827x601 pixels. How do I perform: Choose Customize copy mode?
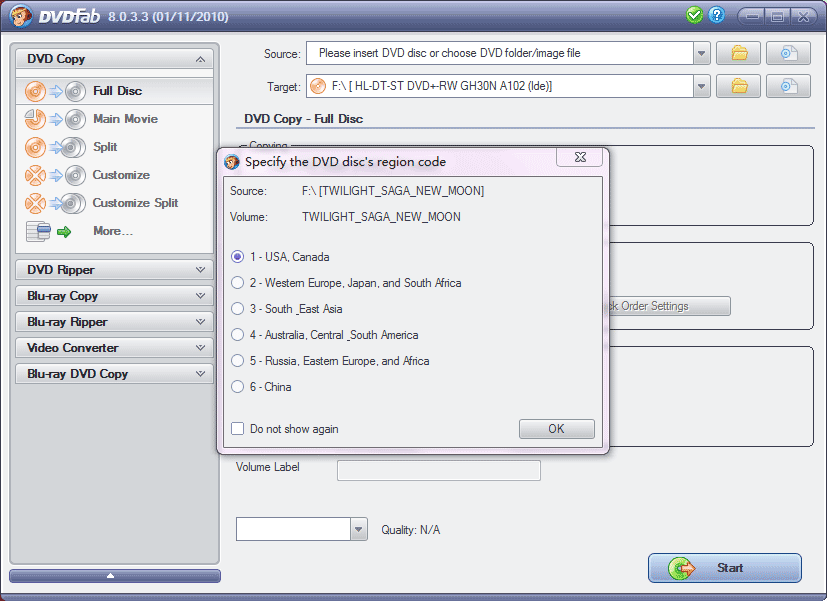click(x=114, y=175)
